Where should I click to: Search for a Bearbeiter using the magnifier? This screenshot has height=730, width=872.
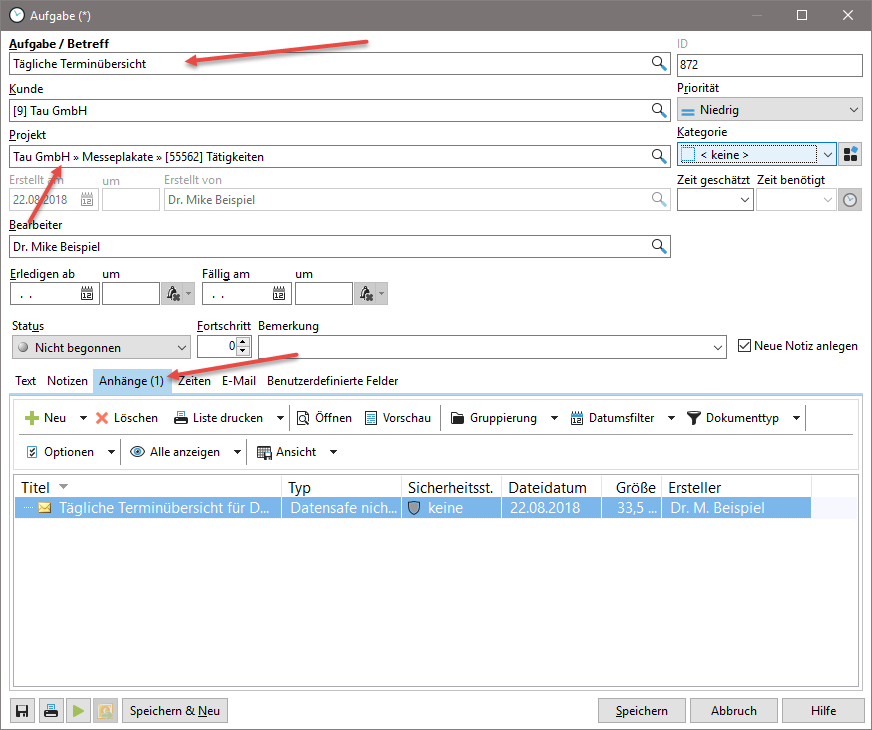click(x=659, y=246)
